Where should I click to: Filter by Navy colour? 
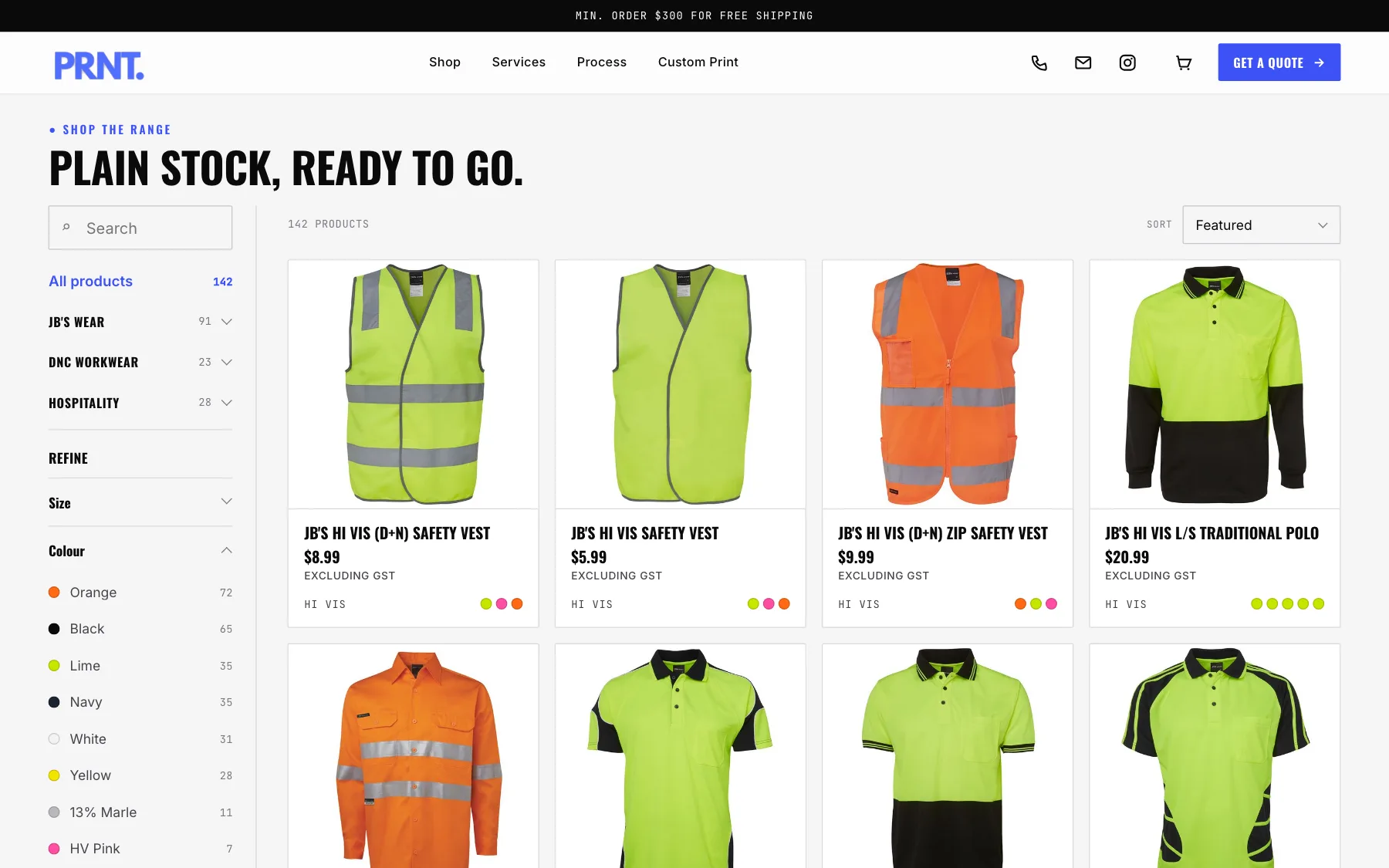tap(140, 702)
